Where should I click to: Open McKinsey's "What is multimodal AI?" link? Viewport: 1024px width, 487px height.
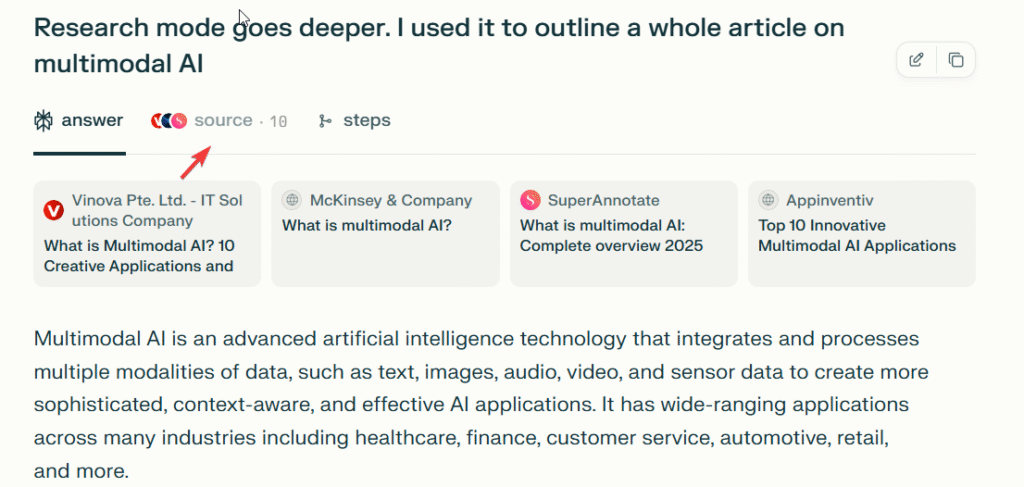[367, 225]
